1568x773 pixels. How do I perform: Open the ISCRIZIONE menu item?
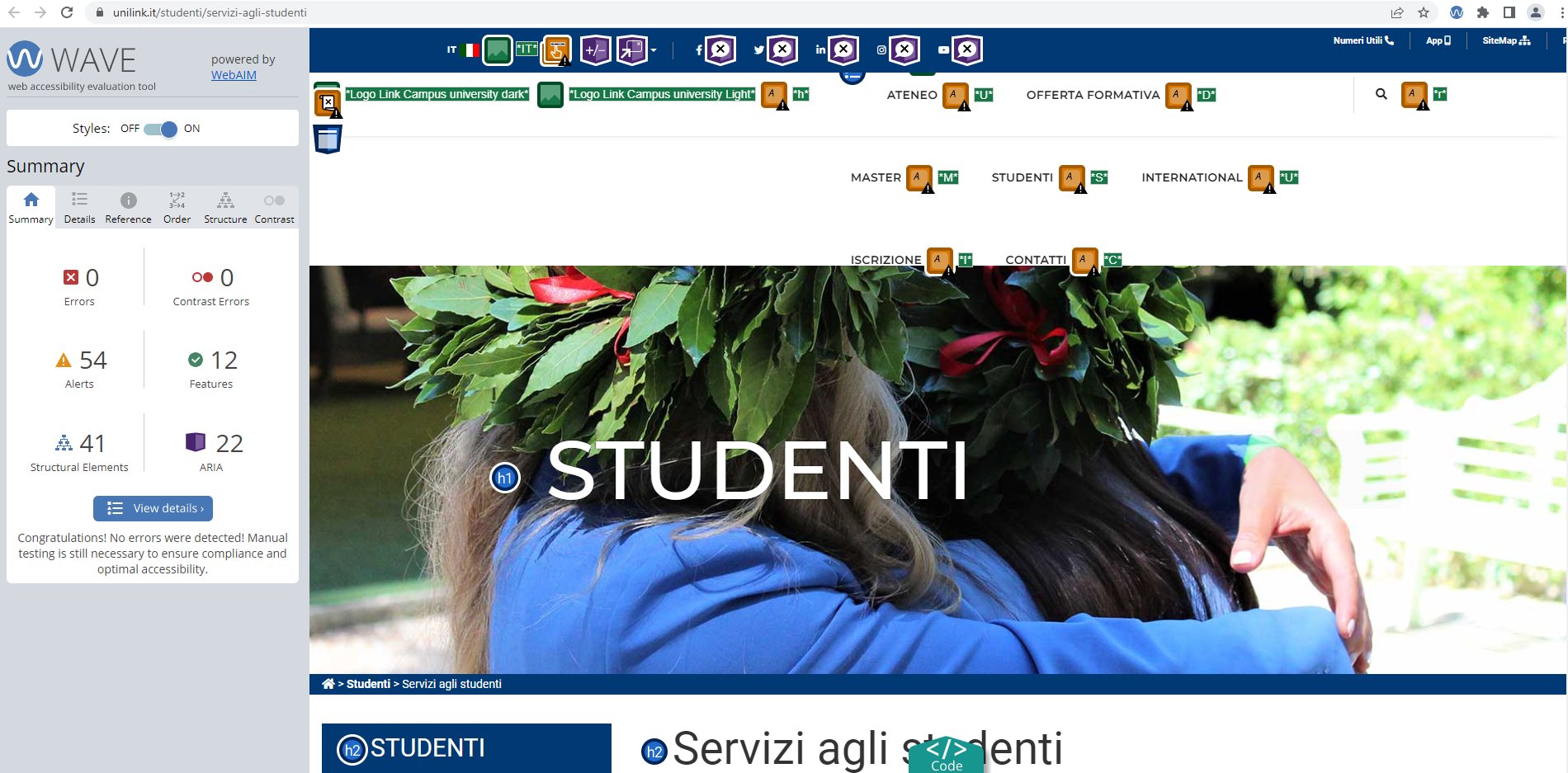pyautogui.click(x=886, y=260)
